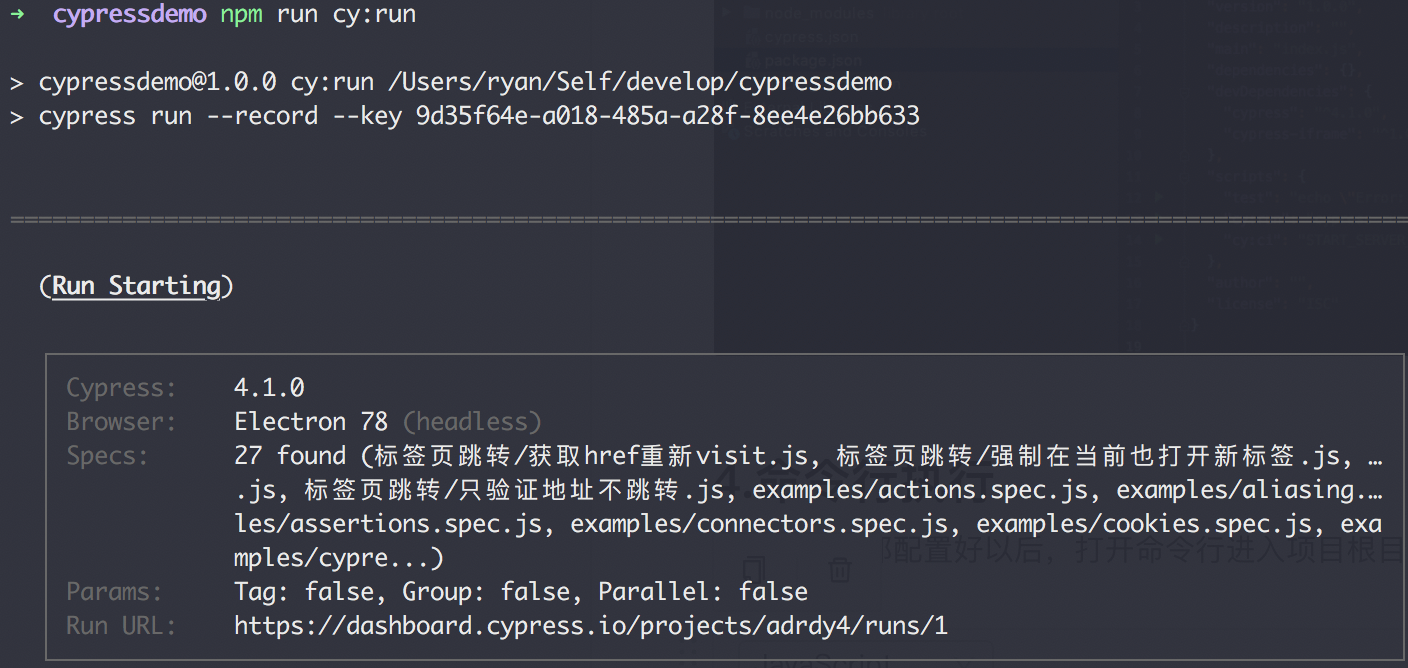Screen dimensions: 1408x668
Task: Click the record key 9d35f64e text
Action: click(x=667, y=116)
